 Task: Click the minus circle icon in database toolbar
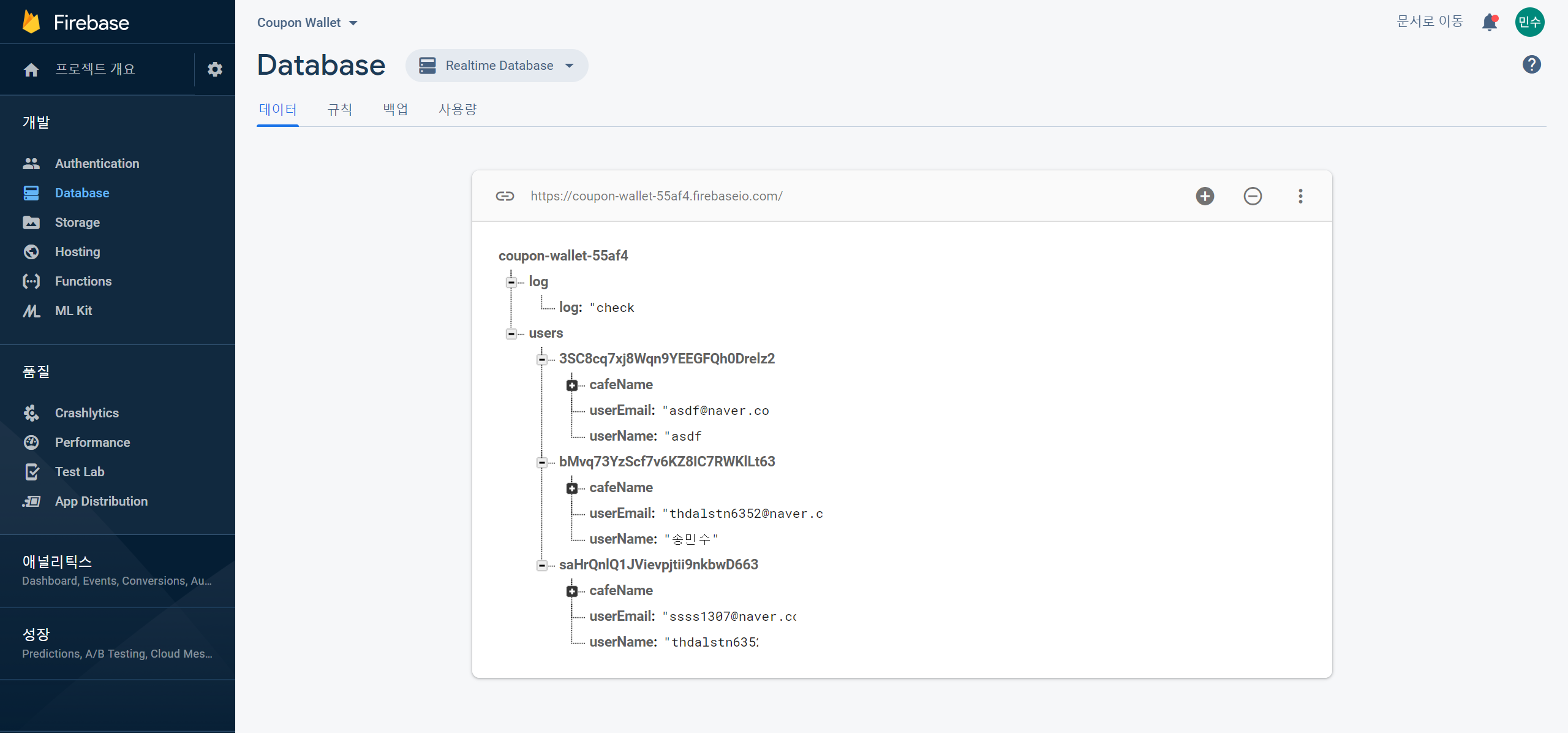(x=1253, y=196)
